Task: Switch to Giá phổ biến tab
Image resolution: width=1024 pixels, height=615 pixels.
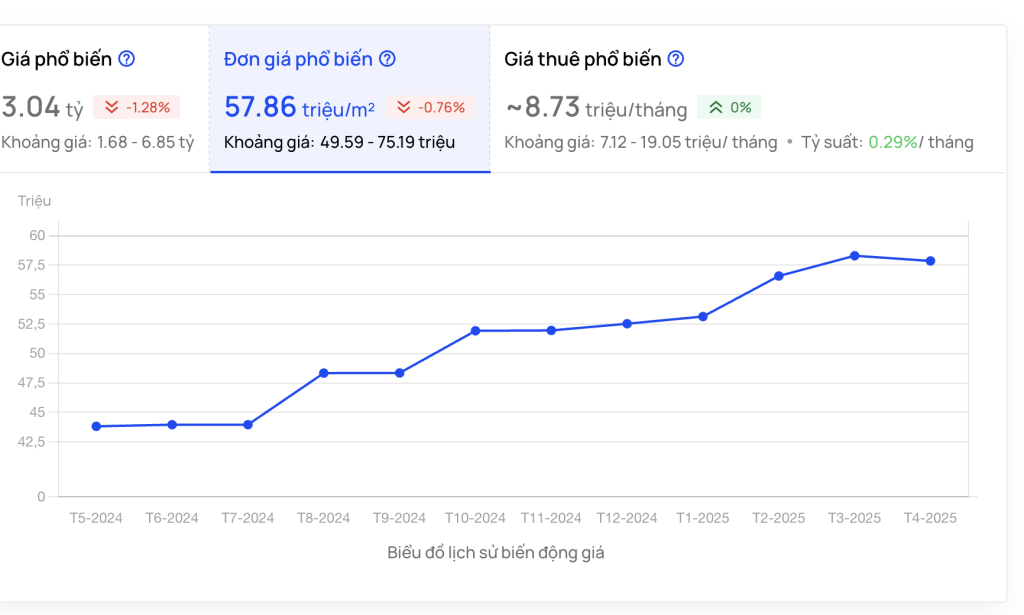Action: (104, 99)
